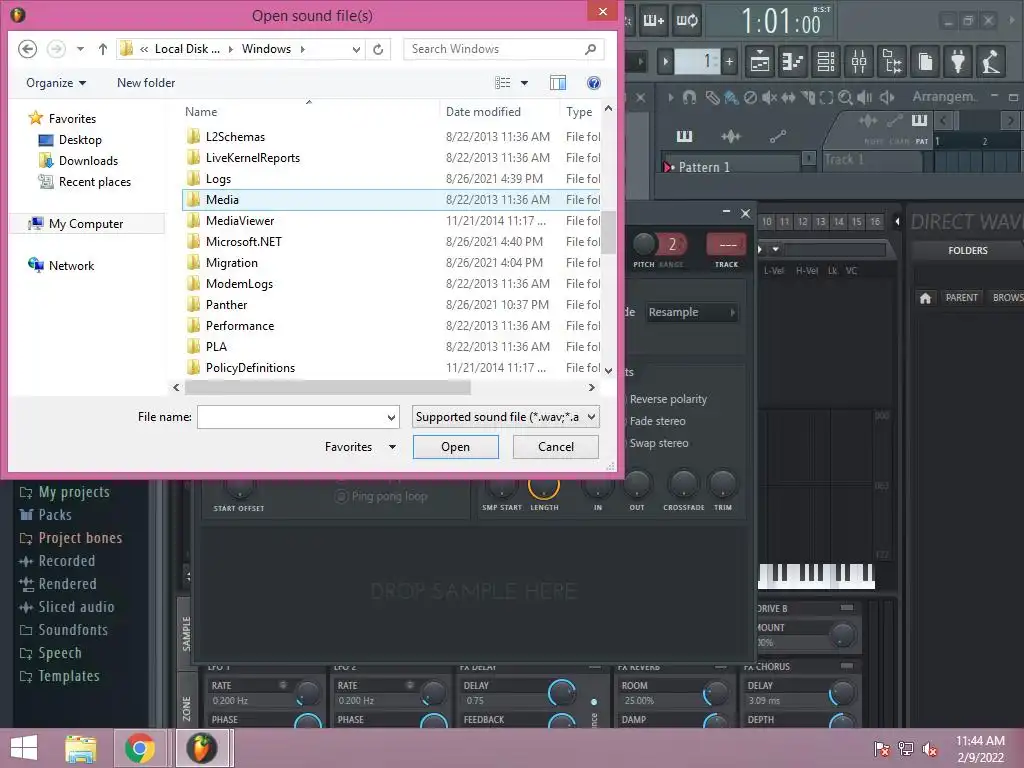Switch to the vertical ZONE tab

(x=186, y=709)
